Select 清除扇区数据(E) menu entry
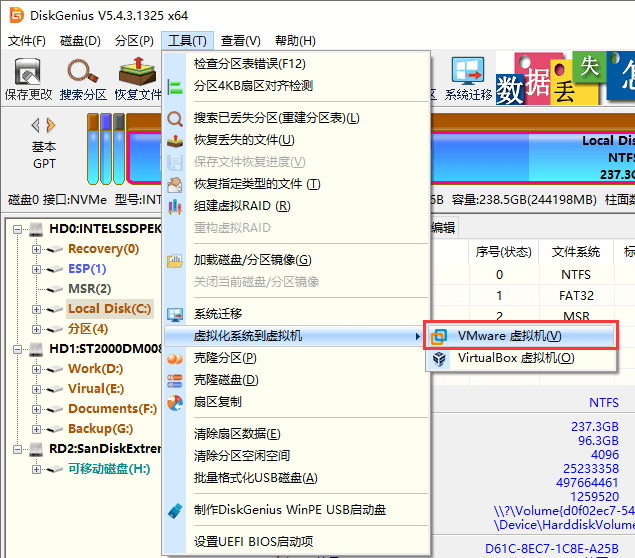Screen dimensions: 635x558 point(296,434)
